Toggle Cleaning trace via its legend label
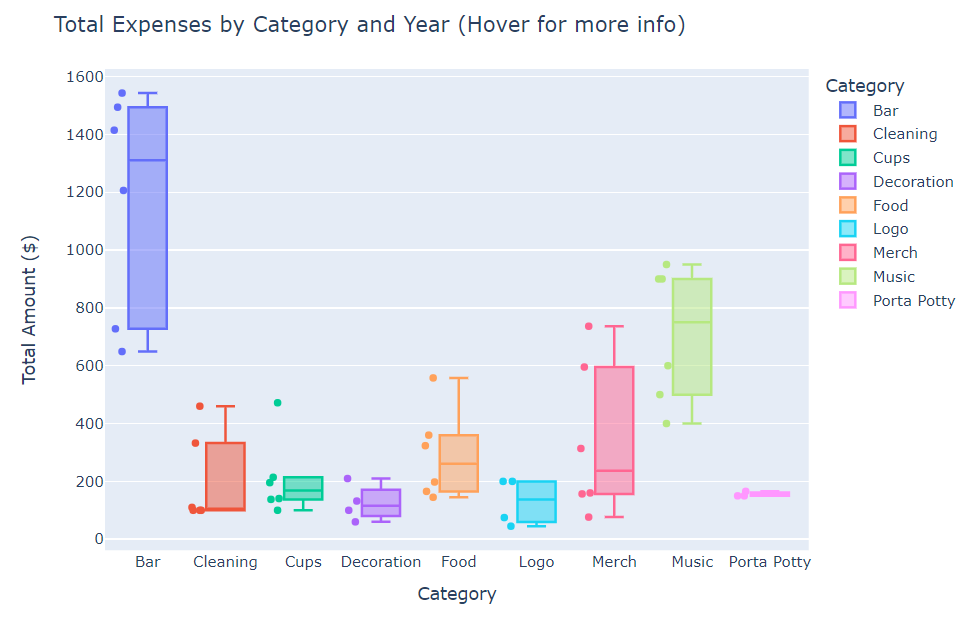 (904, 134)
